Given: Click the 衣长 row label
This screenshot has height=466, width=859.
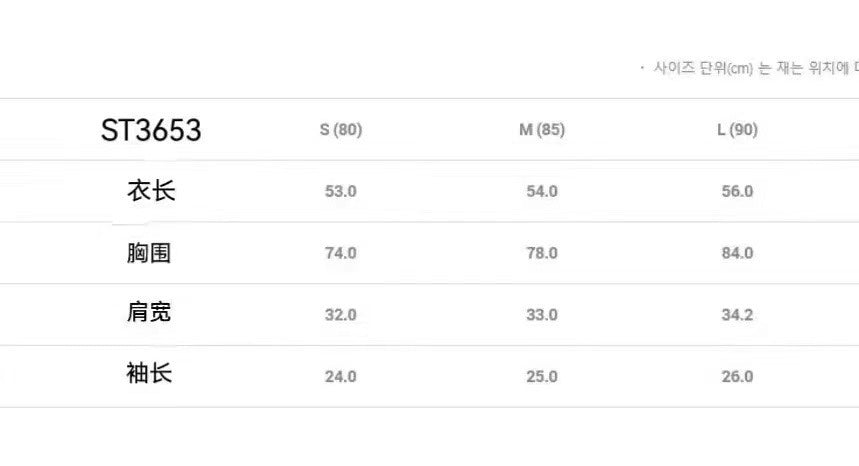Looking at the screenshot, I should click(x=151, y=191).
